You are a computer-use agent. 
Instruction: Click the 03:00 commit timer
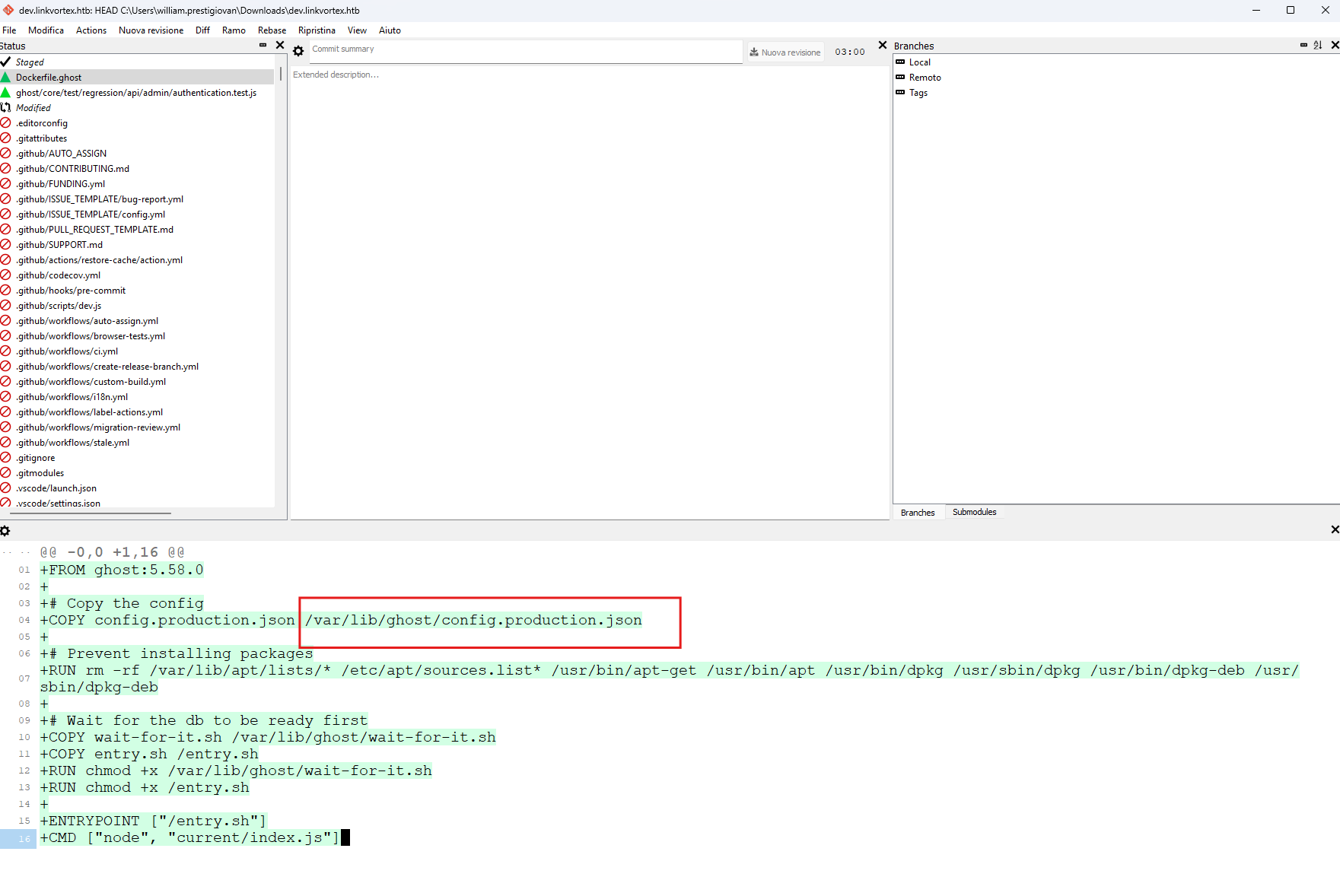[x=850, y=52]
